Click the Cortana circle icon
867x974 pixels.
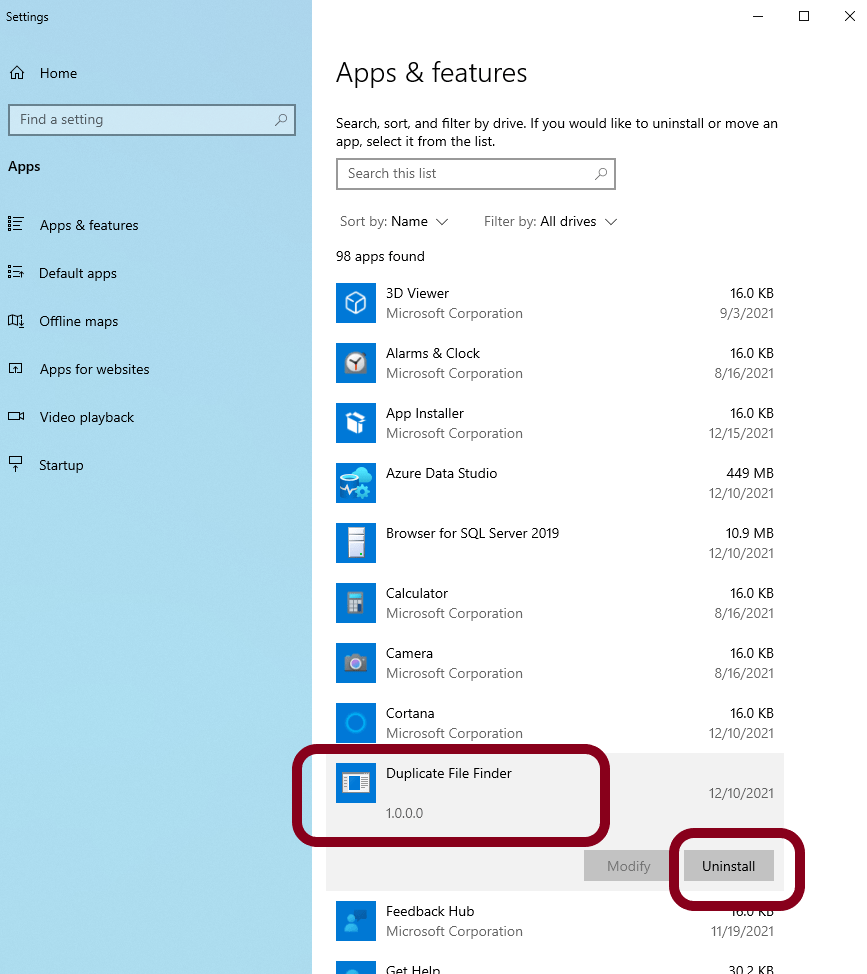coord(356,723)
